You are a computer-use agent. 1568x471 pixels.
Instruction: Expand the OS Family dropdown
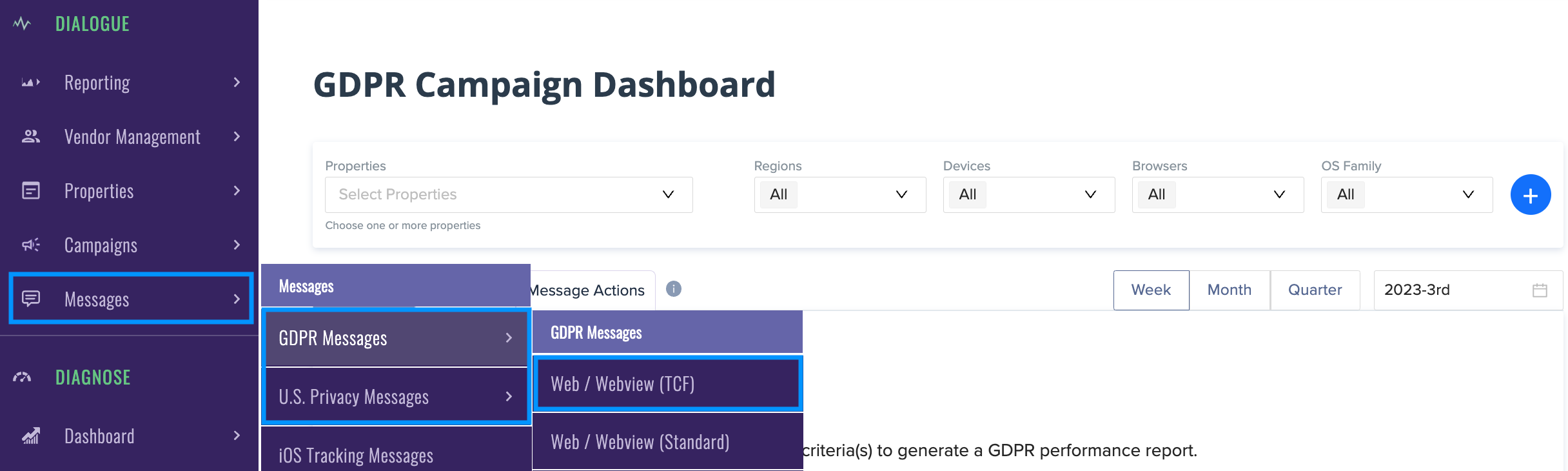click(1407, 195)
